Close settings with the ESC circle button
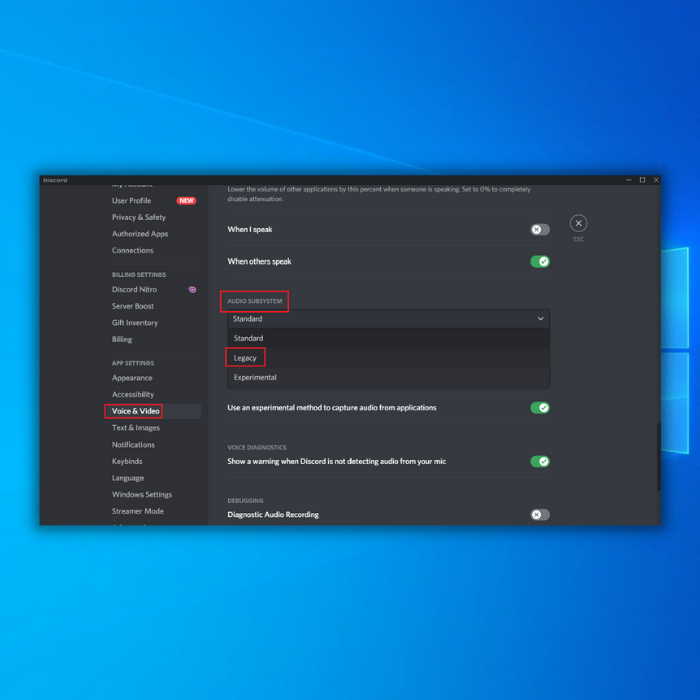The image size is (700, 700). coord(578,223)
